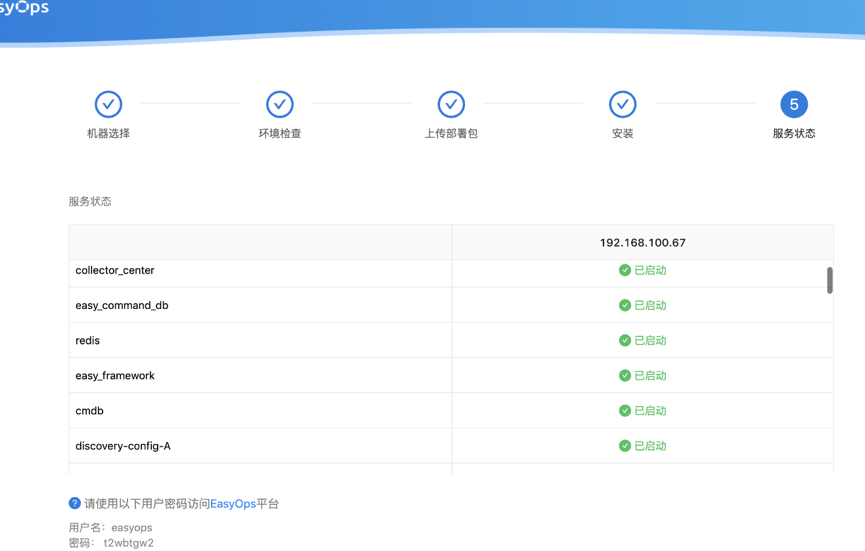Click the 安装 step label

tap(623, 133)
